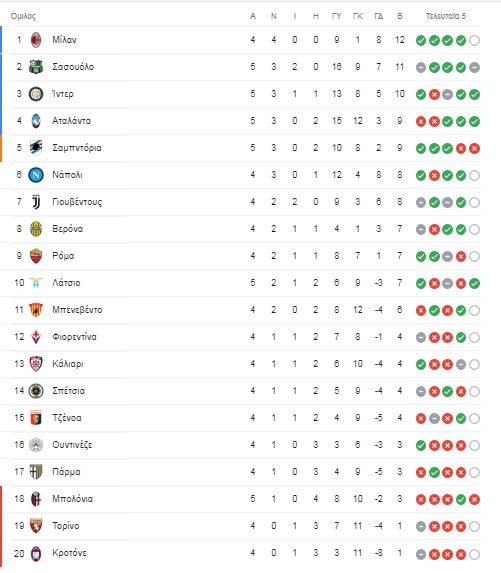Image resolution: width=501 pixels, height=573 pixels.
Task: Click the Fiorentina club crest
Action: (x=36, y=337)
